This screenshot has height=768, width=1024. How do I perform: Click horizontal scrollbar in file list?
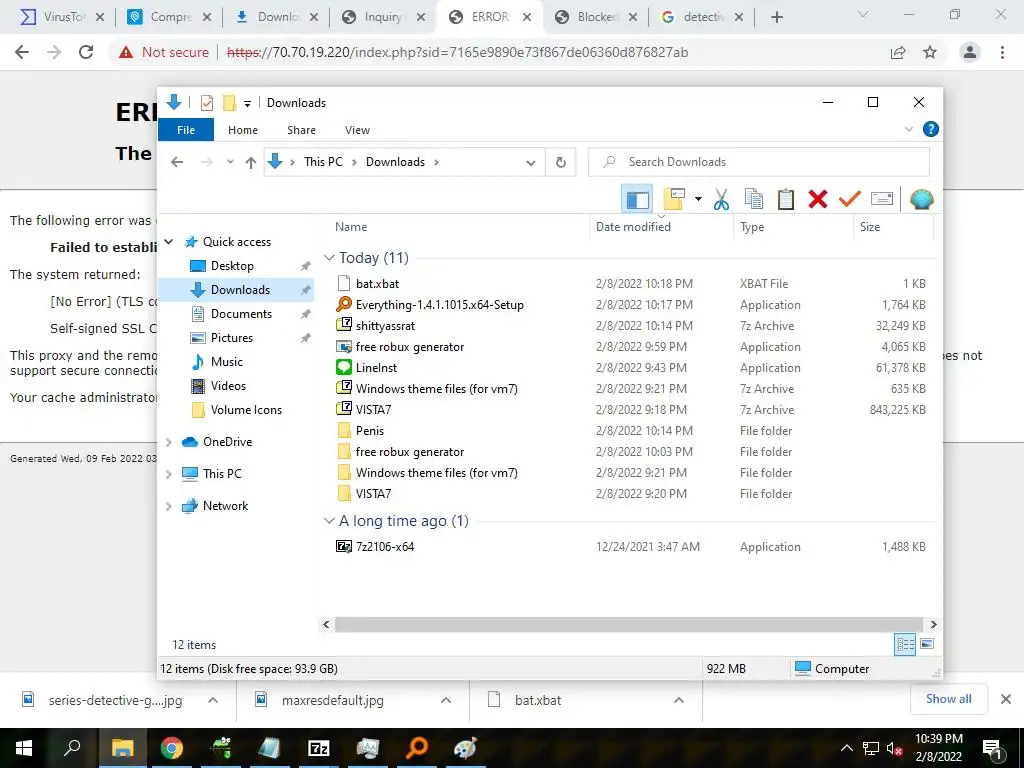tap(628, 624)
